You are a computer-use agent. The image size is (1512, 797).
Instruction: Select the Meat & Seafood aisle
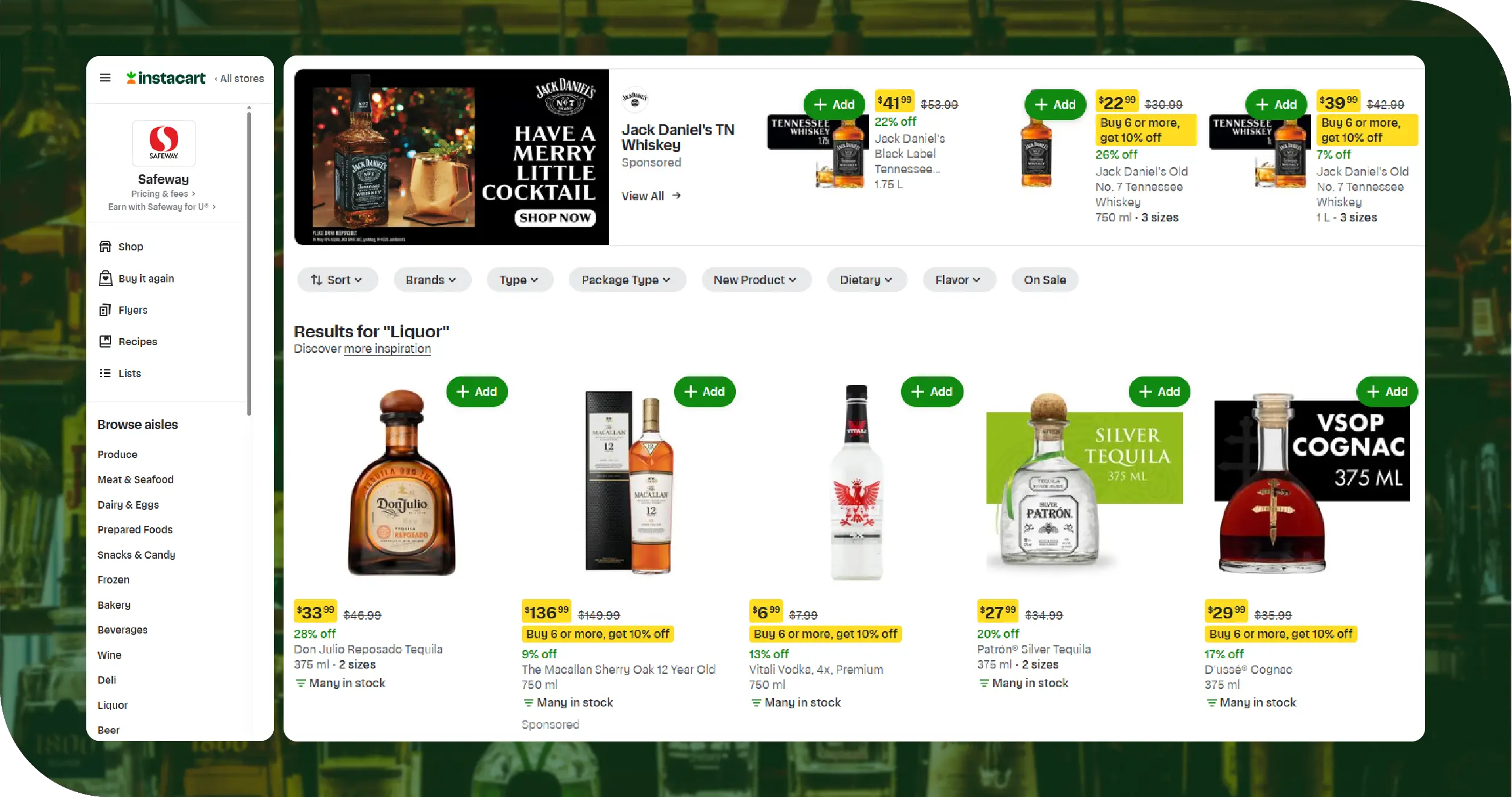135,480
